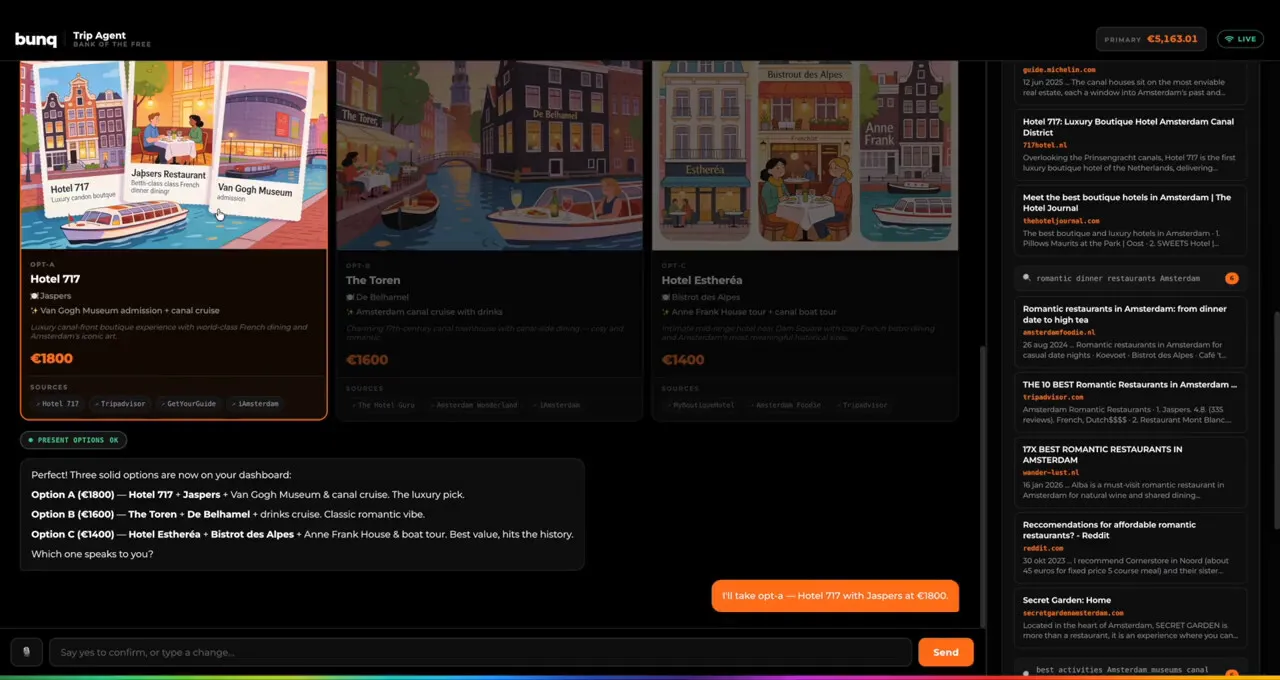Screen dimensions: 1280x680
Task: Open the PRIMARY €5,163.01 balance pill
Action: (x=1151, y=39)
